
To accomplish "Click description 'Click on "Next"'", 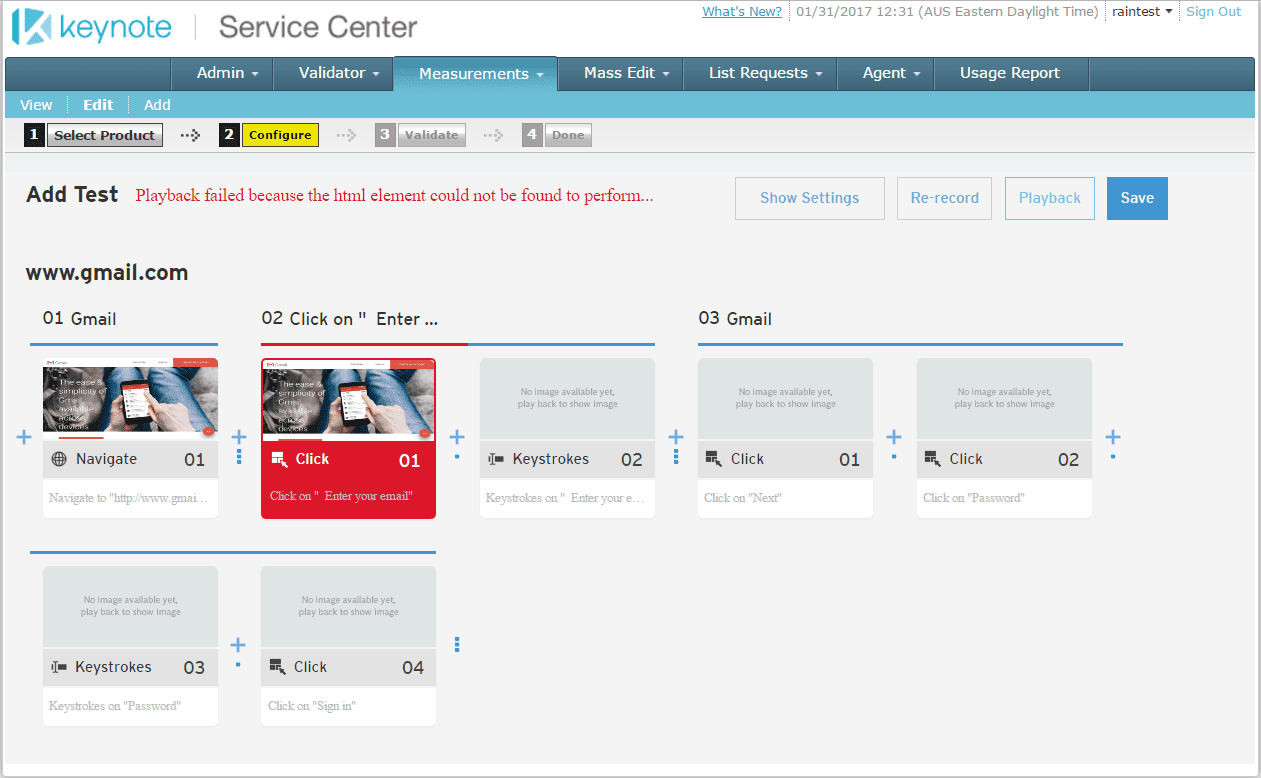I will pyautogui.click(x=743, y=497).
